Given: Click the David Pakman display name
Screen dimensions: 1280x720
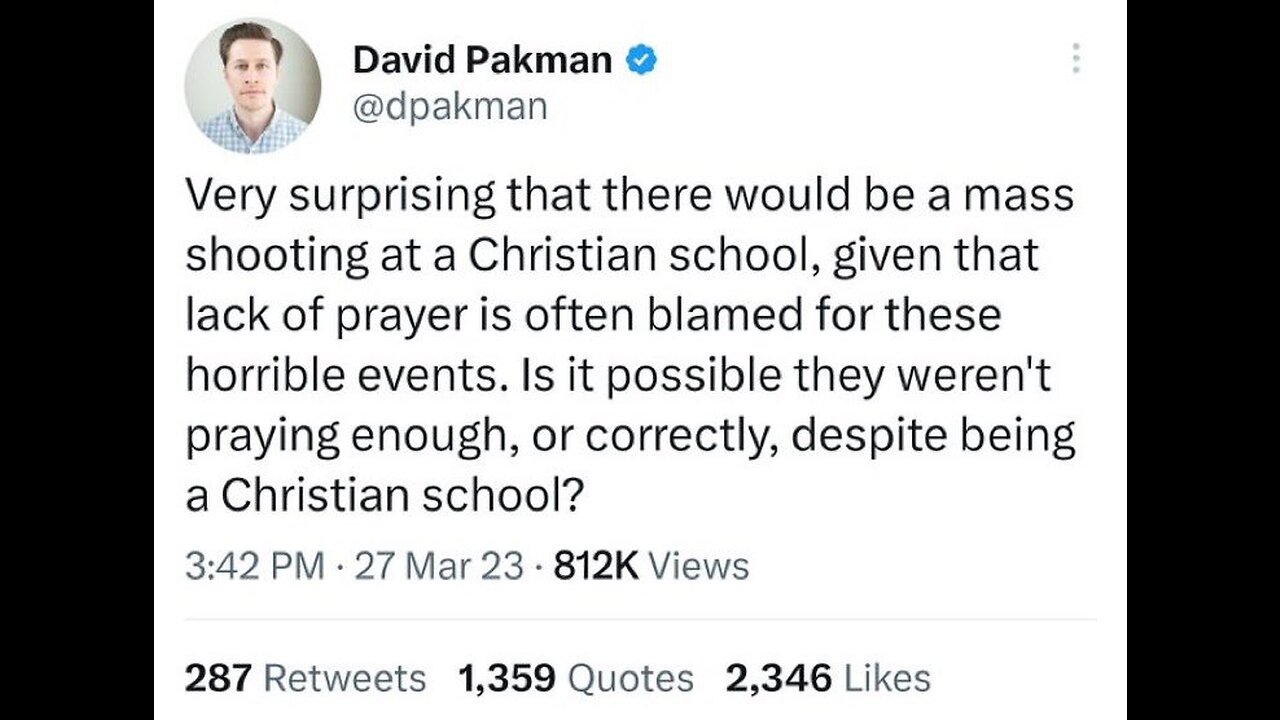Looking at the screenshot, I should point(482,61).
